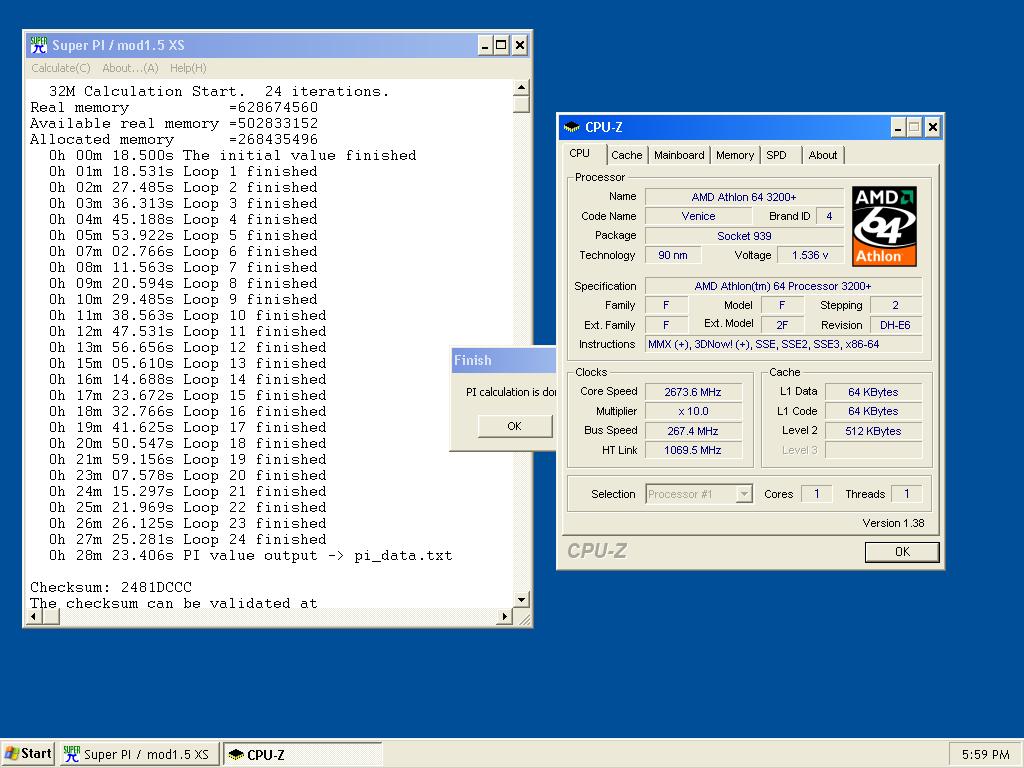Click the Windows Start button
Image resolution: width=1024 pixels, height=768 pixels.
coord(27,754)
